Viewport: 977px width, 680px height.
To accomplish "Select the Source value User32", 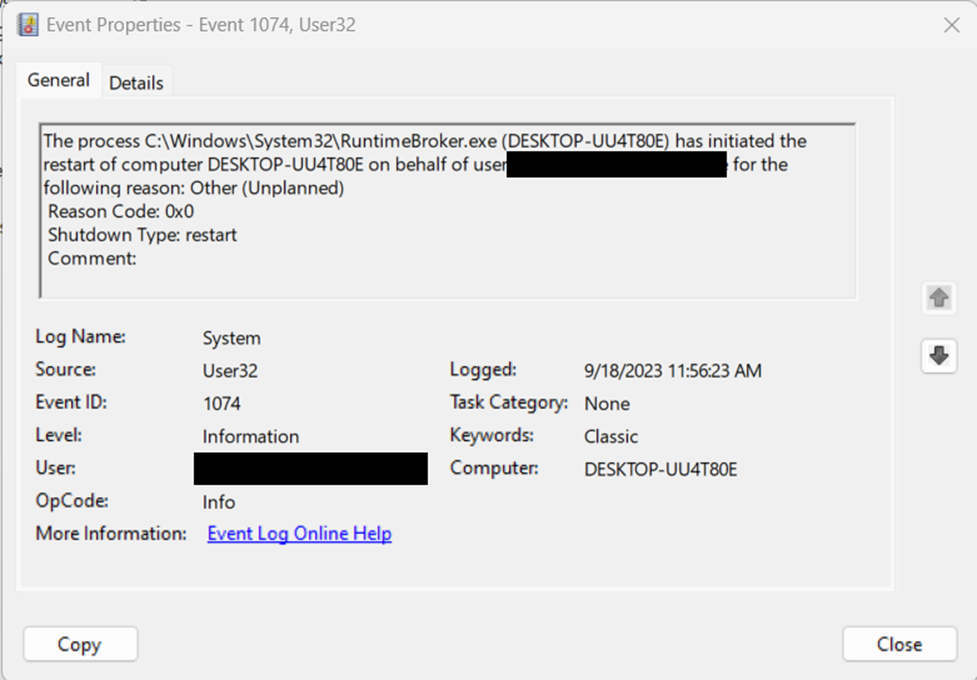I will coord(230,371).
